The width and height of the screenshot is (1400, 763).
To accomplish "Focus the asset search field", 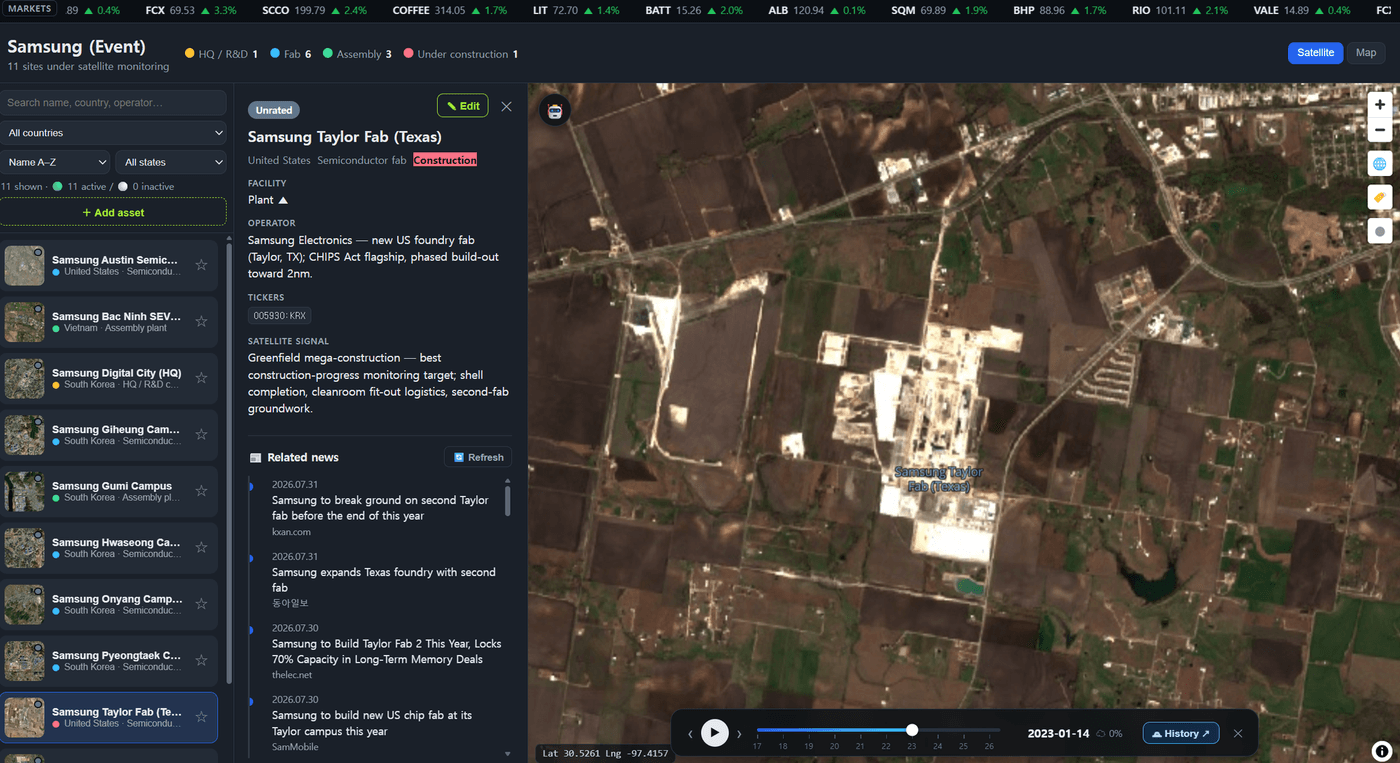I will pyautogui.click(x=113, y=103).
